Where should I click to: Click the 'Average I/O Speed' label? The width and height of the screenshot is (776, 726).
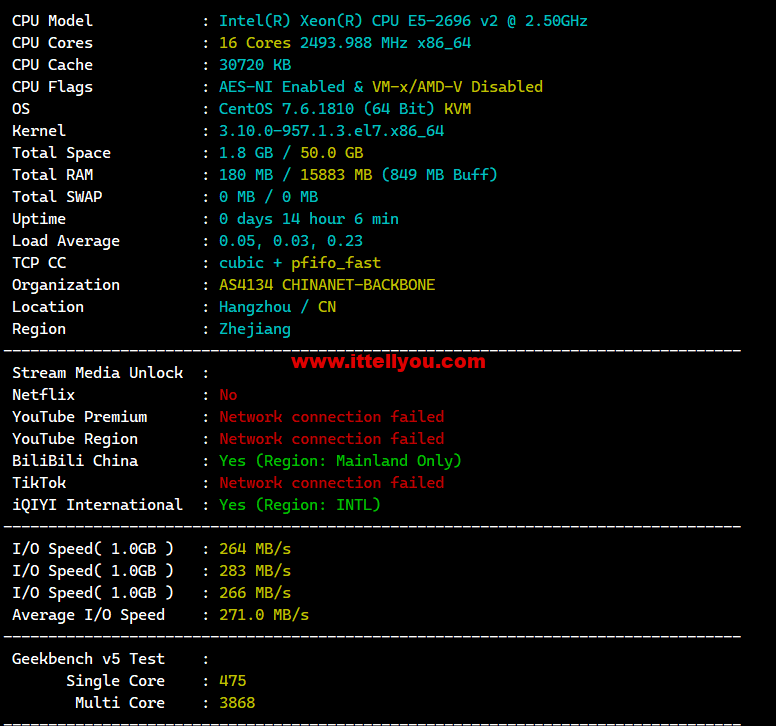[x=88, y=615]
